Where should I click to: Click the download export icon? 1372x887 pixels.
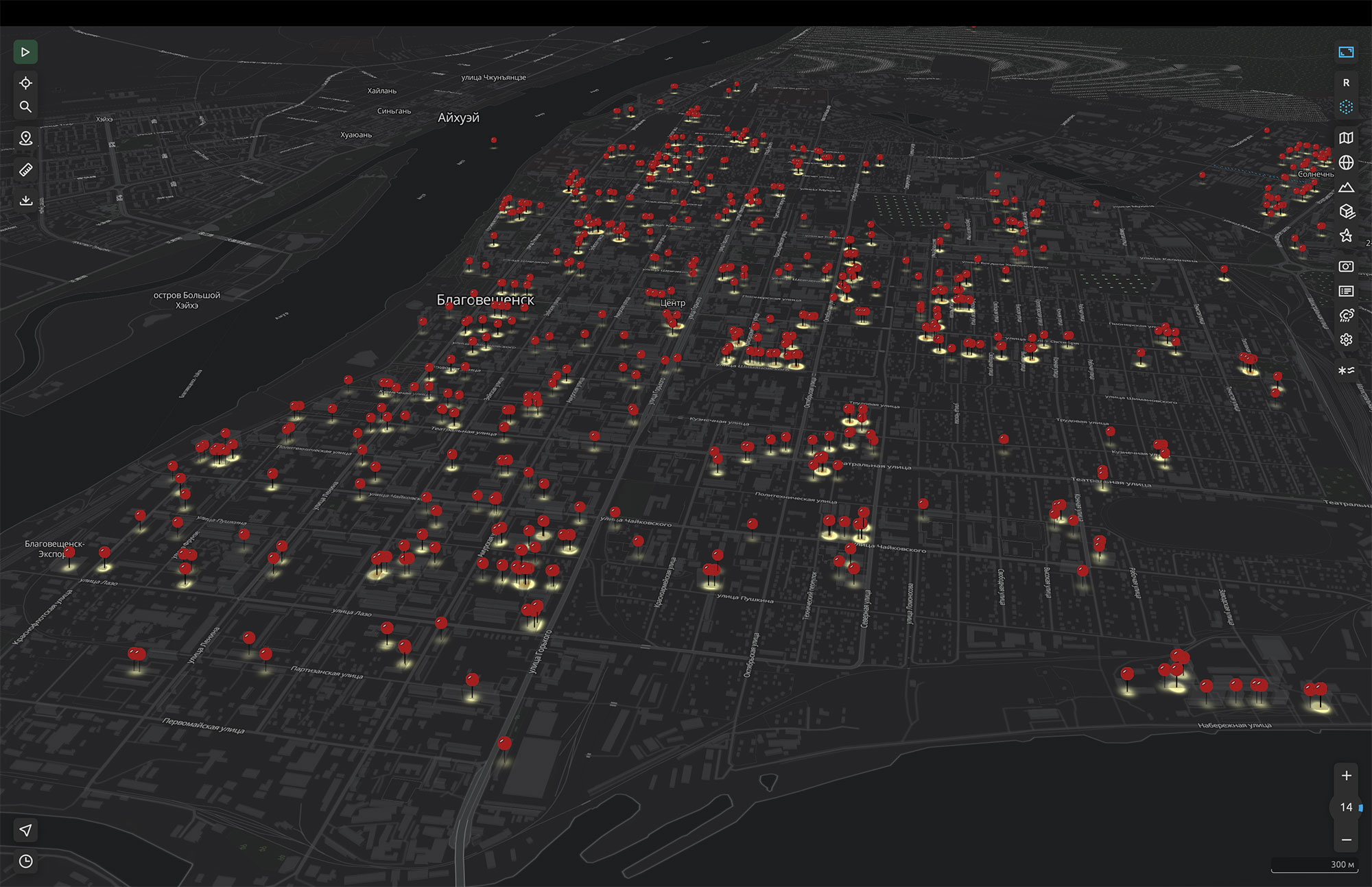25,200
